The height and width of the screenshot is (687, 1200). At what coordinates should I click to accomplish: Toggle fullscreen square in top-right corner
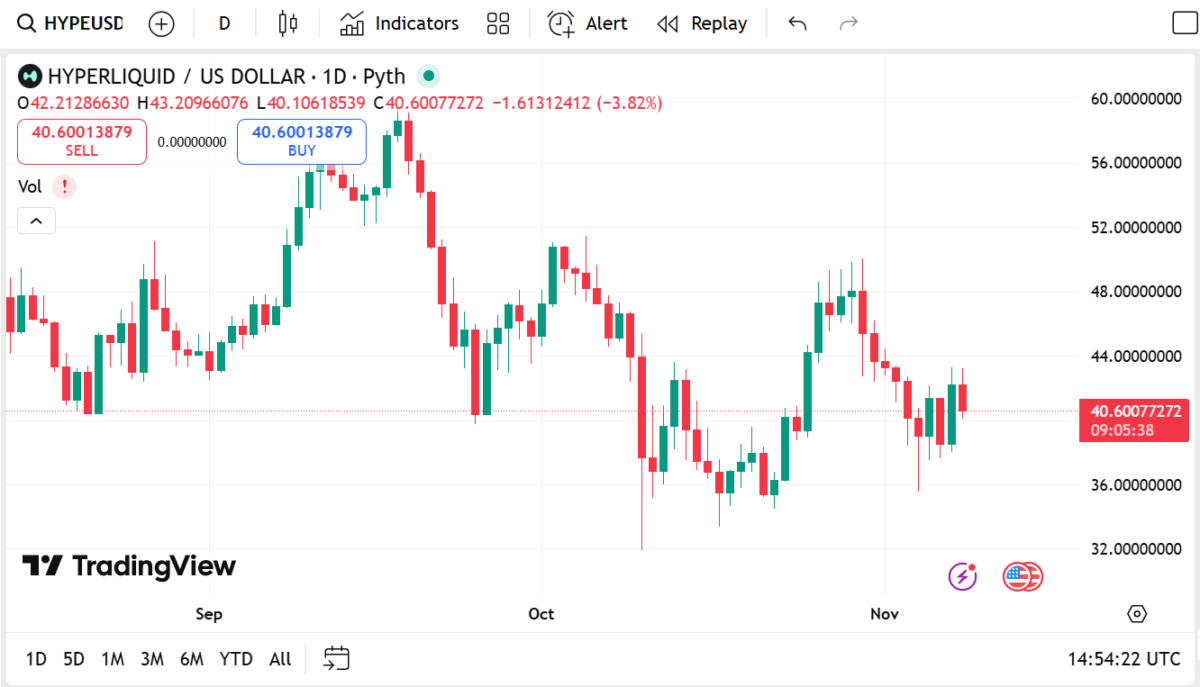coord(1185,24)
